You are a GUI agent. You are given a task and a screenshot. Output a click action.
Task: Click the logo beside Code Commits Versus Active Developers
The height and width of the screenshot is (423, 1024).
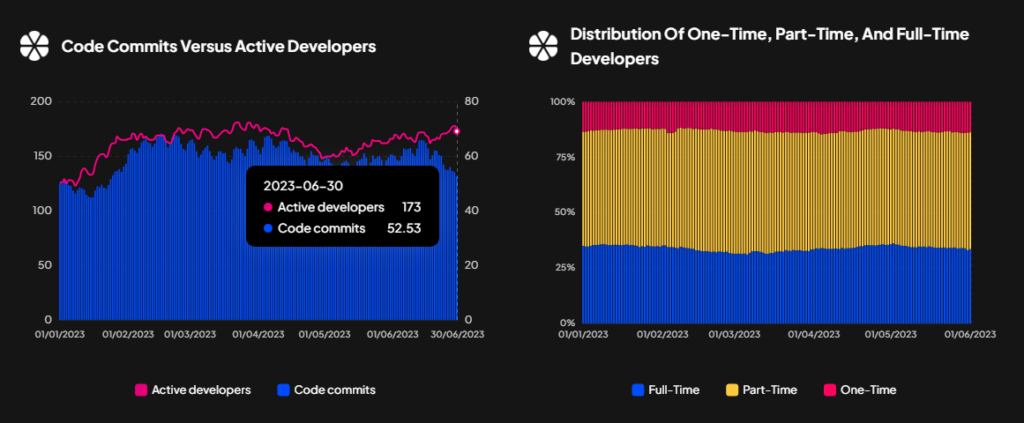click(x=35, y=46)
